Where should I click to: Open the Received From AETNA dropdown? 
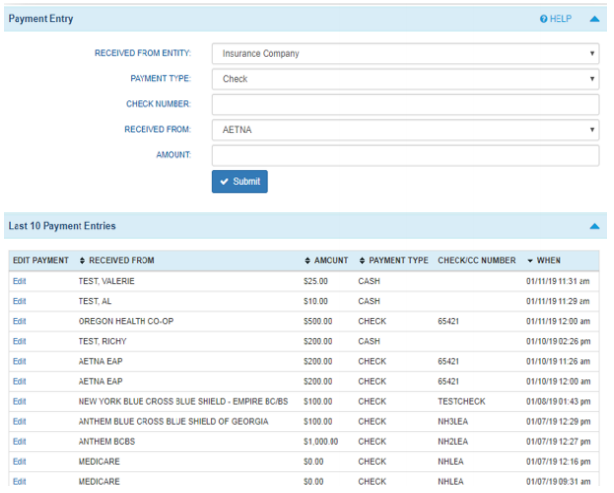pos(405,129)
